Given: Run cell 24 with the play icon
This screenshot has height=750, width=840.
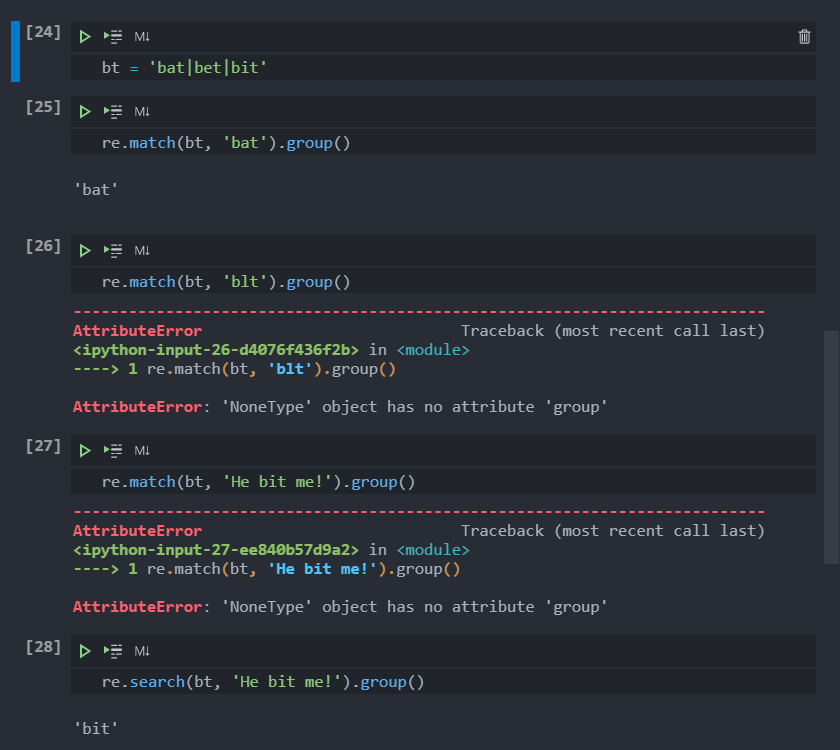Looking at the screenshot, I should click(x=85, y=36).
